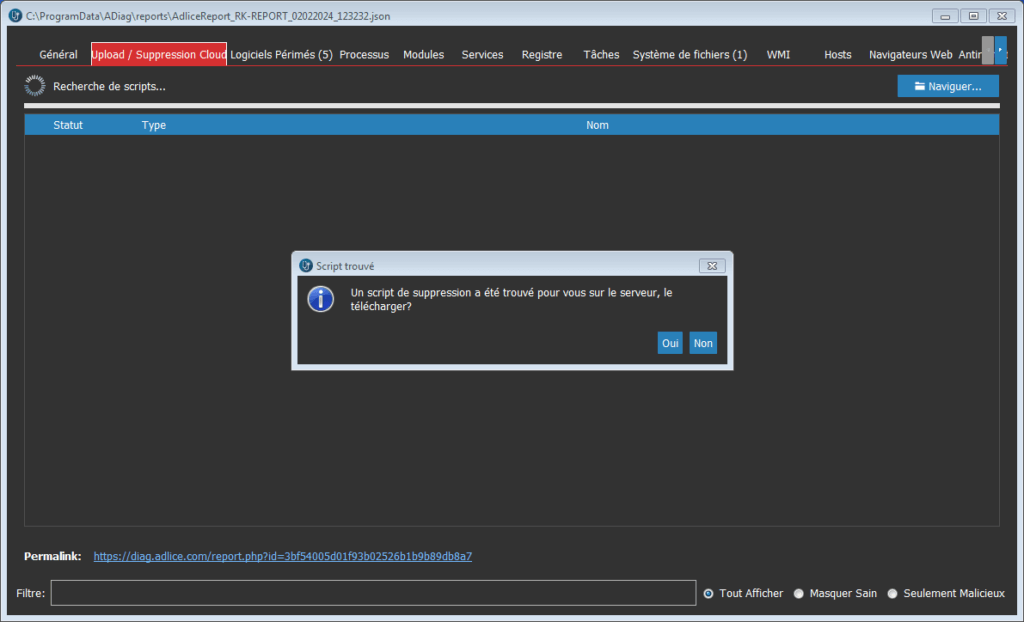Click the blue info icon in the dialog
The image size is (1024, 622).
(320, 298)
